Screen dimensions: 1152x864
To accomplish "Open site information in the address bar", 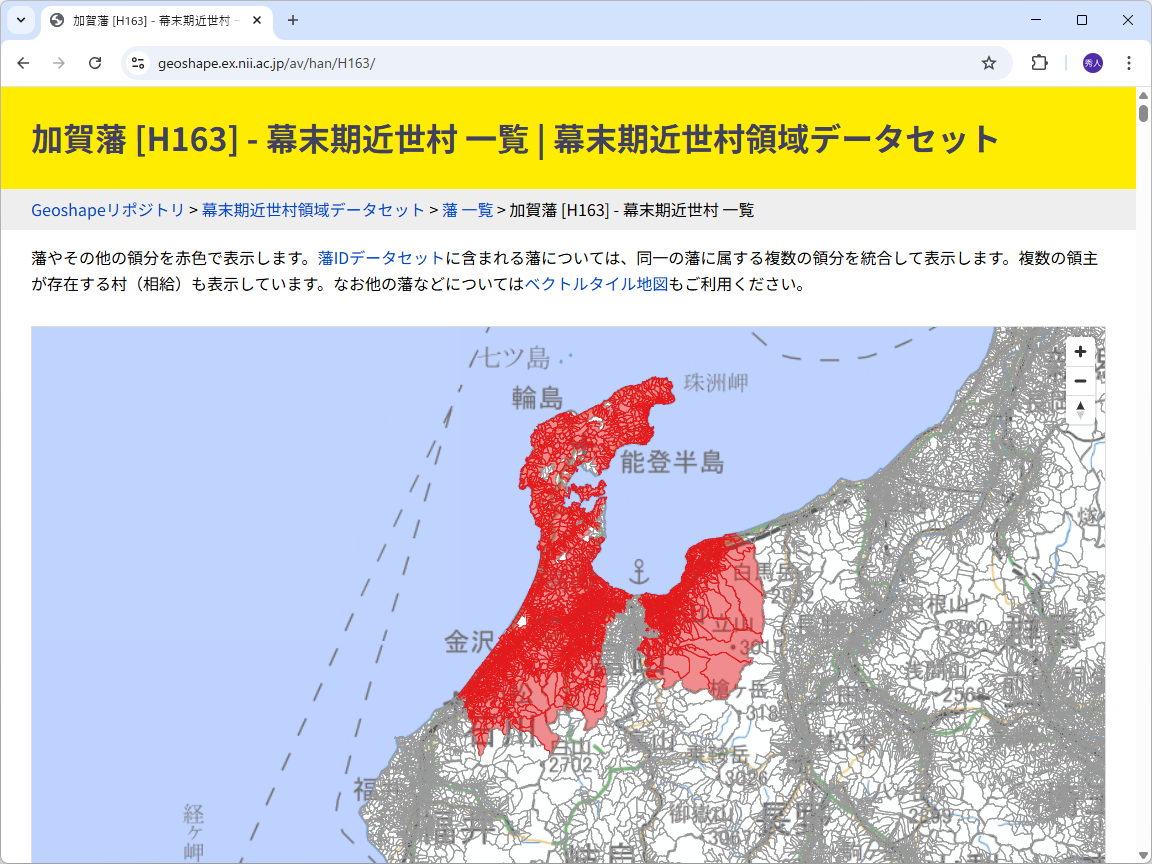I will click(x=137, y=62).
